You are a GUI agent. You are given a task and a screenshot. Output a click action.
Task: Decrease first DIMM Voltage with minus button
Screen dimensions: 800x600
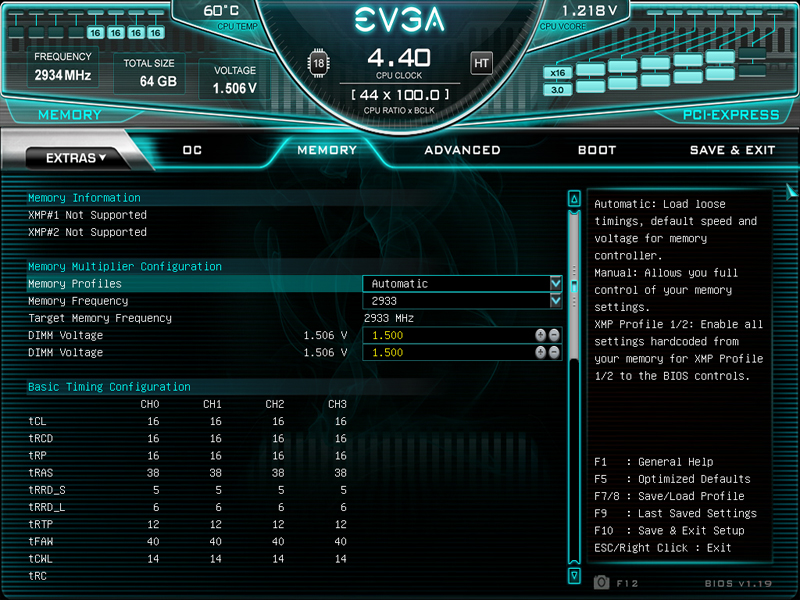(554, 335)
